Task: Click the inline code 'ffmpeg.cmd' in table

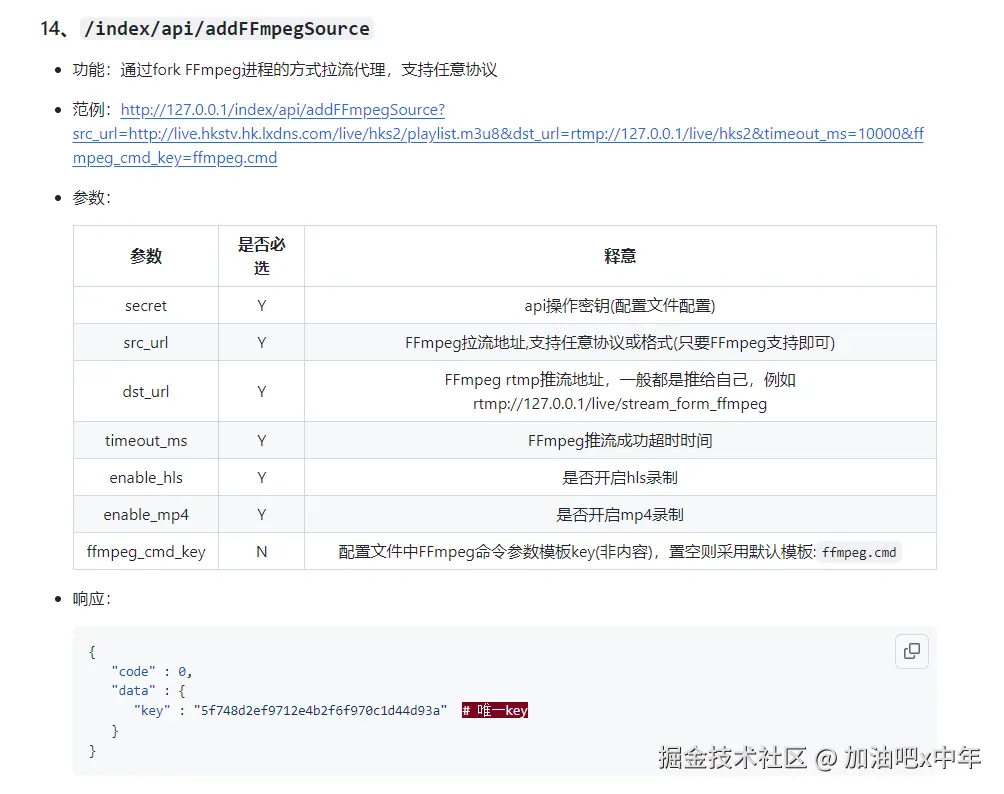Action: click(859, 552)
